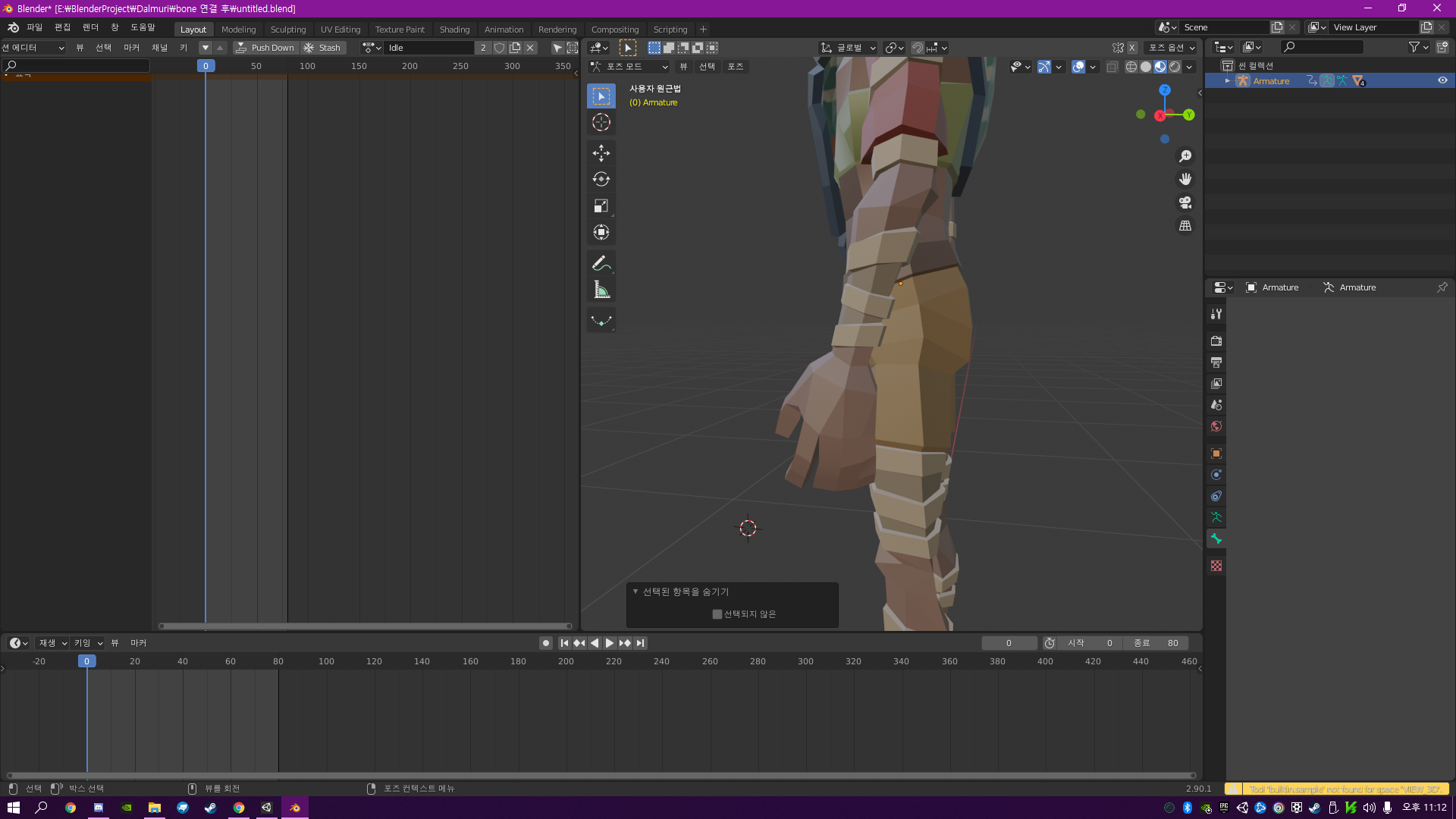Toggle fake user shield for Idle action
This screenshot has width=1456, height=819.
tap(499, 48)
